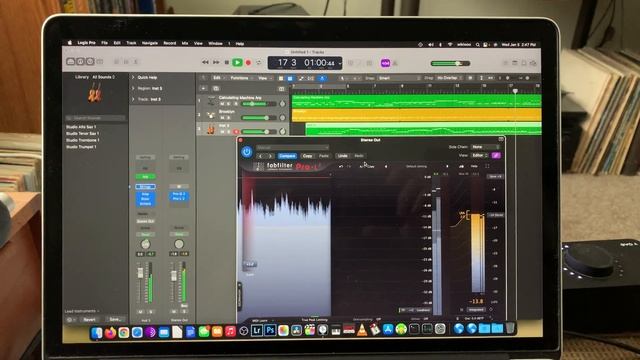Click the -13.8 loudness readout in Pro-L
The width and height of the screenshot is (640, 360).
(x=476, y=301)
